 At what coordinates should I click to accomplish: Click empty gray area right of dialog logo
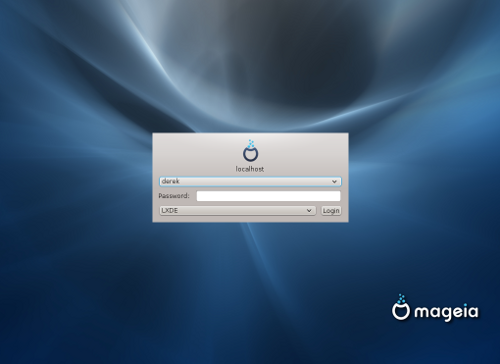tap(303, 152)
